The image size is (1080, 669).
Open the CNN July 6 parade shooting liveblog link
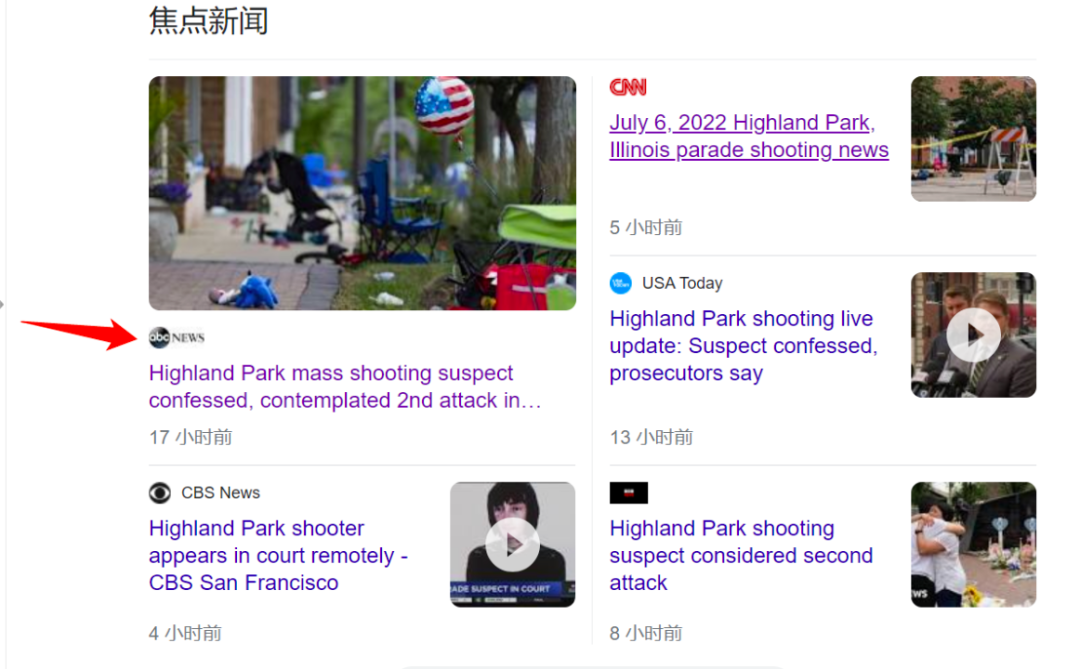point(749,136)
